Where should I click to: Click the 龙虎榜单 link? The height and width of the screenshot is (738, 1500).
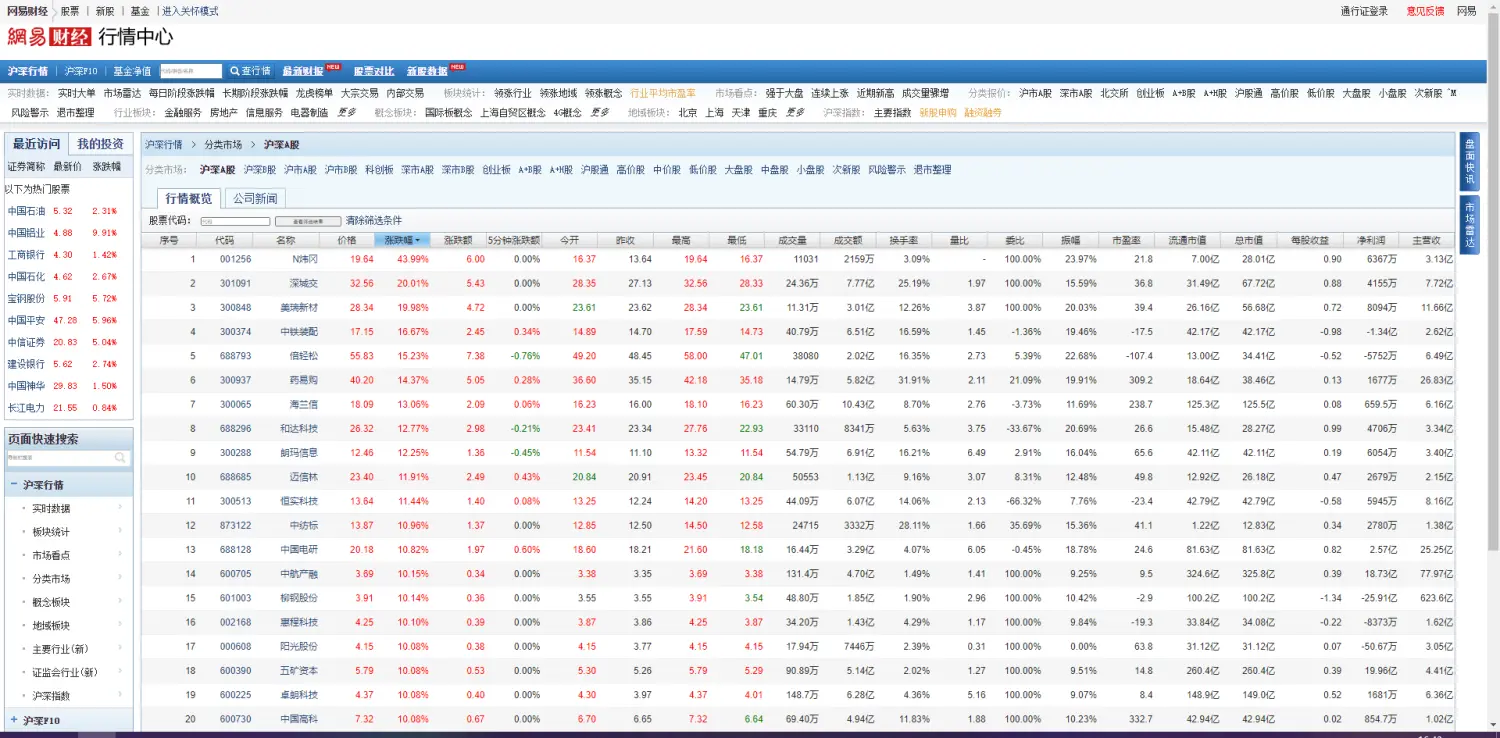(314, 93)
